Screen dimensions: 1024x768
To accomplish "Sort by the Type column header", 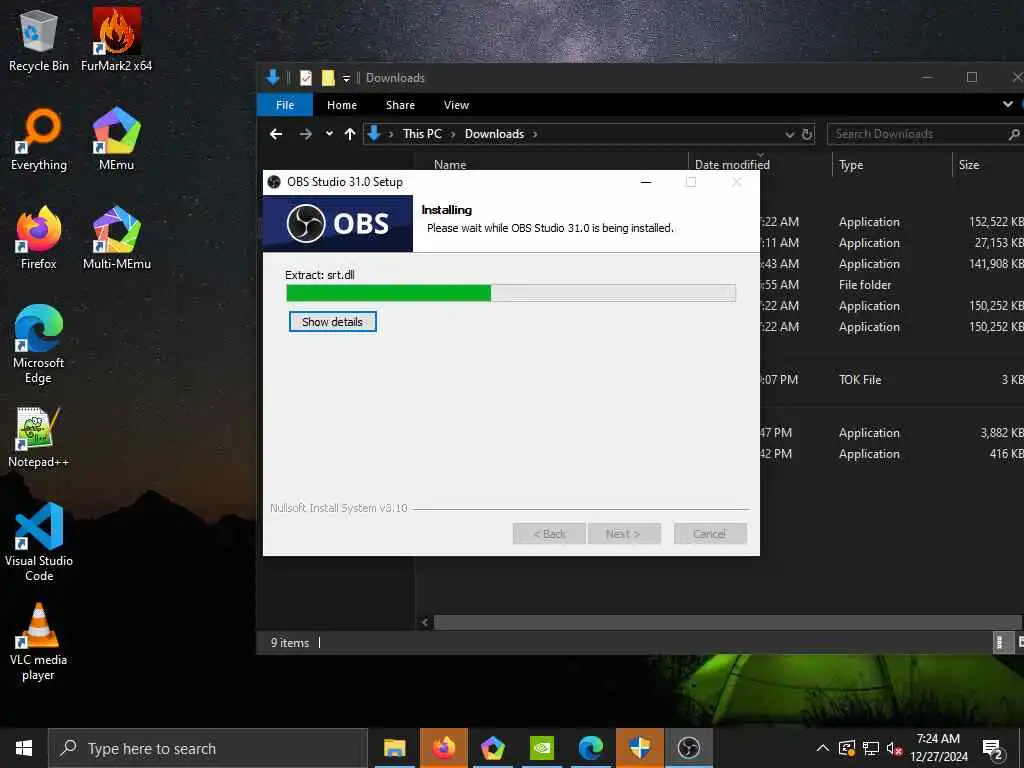I will (851, 165).
